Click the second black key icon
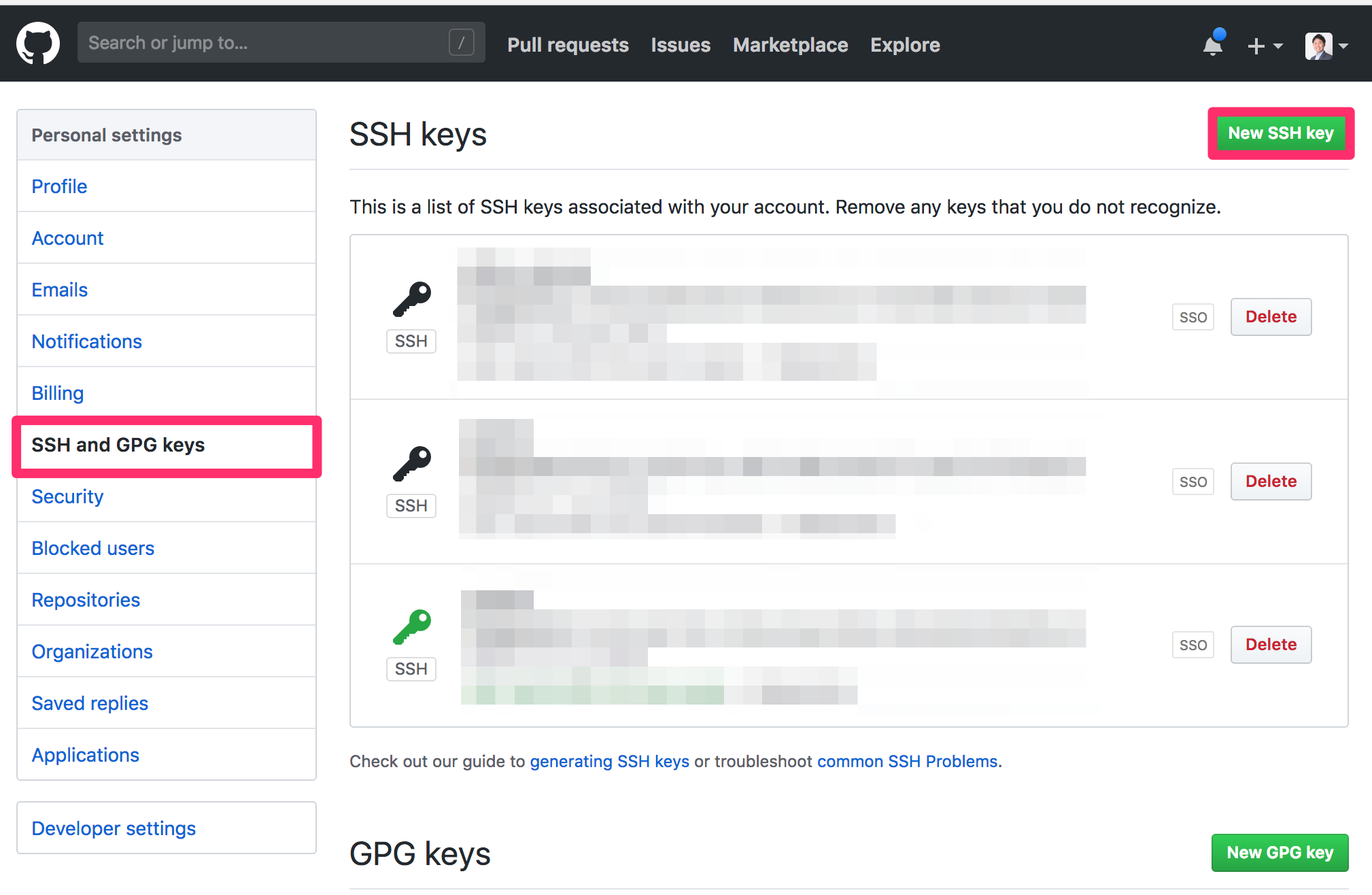1372x895 pixels. pos(412,464)
